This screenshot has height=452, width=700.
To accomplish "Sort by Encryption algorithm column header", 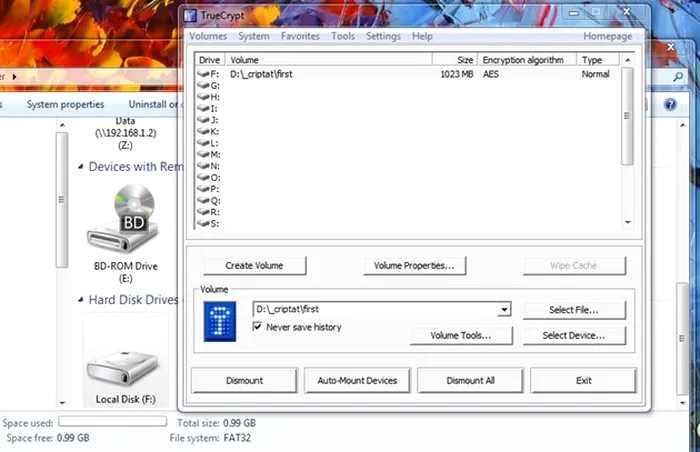I will tap(527, 60).
